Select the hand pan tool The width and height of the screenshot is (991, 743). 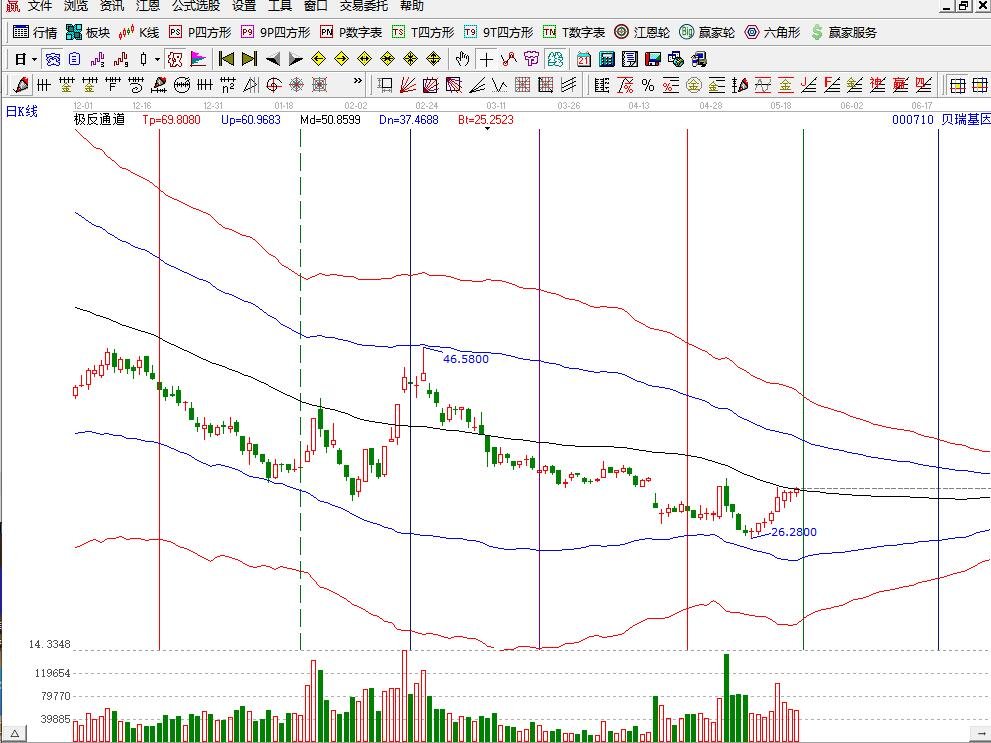click(463, 59)
